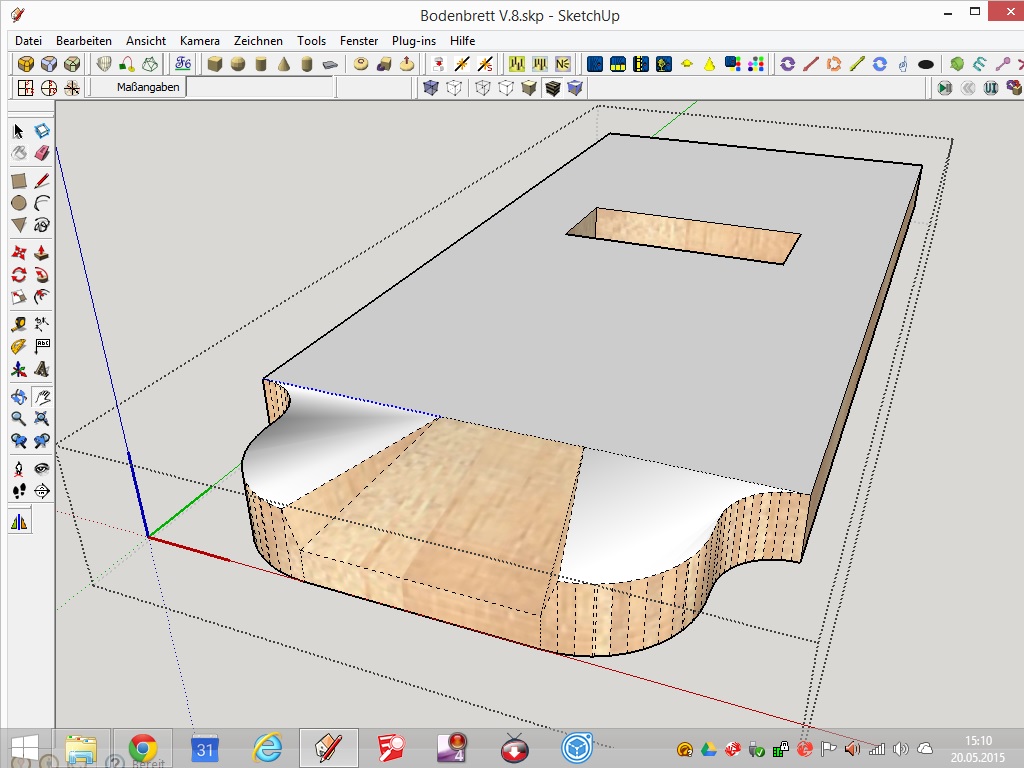This screenshot has height=768, width=1024.
Task: Open the Plug-ins menu
Action: pyautogui.click(x=413, y=41)
